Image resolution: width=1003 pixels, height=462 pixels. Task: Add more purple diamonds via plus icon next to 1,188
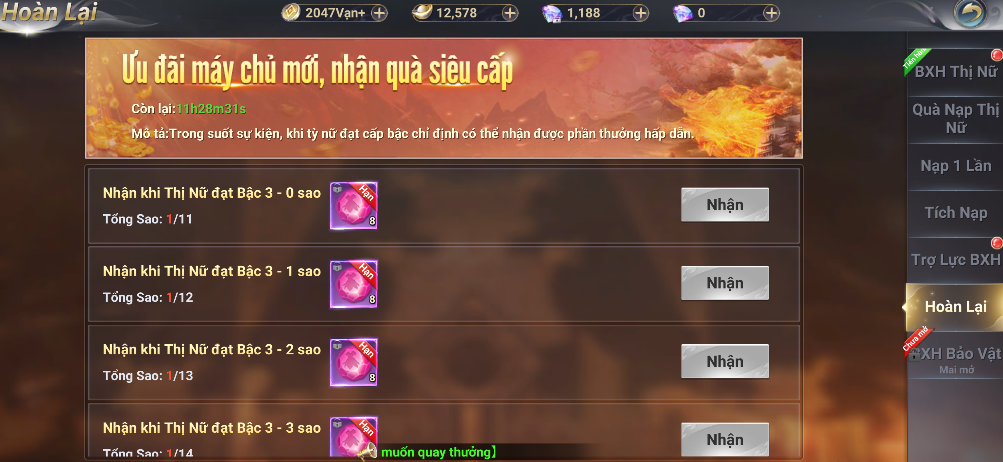pyautogui.click(x=641, y=13)
